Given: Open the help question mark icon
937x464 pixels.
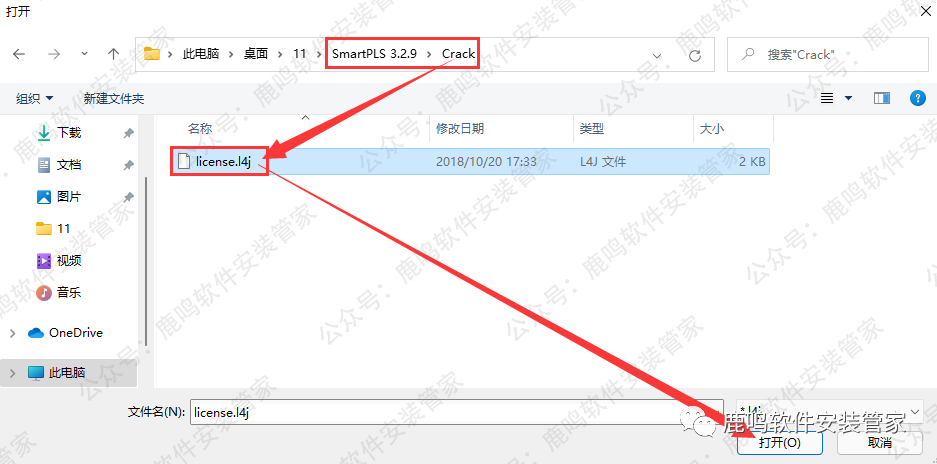Looking at the screenshot, I should [917, 98].
